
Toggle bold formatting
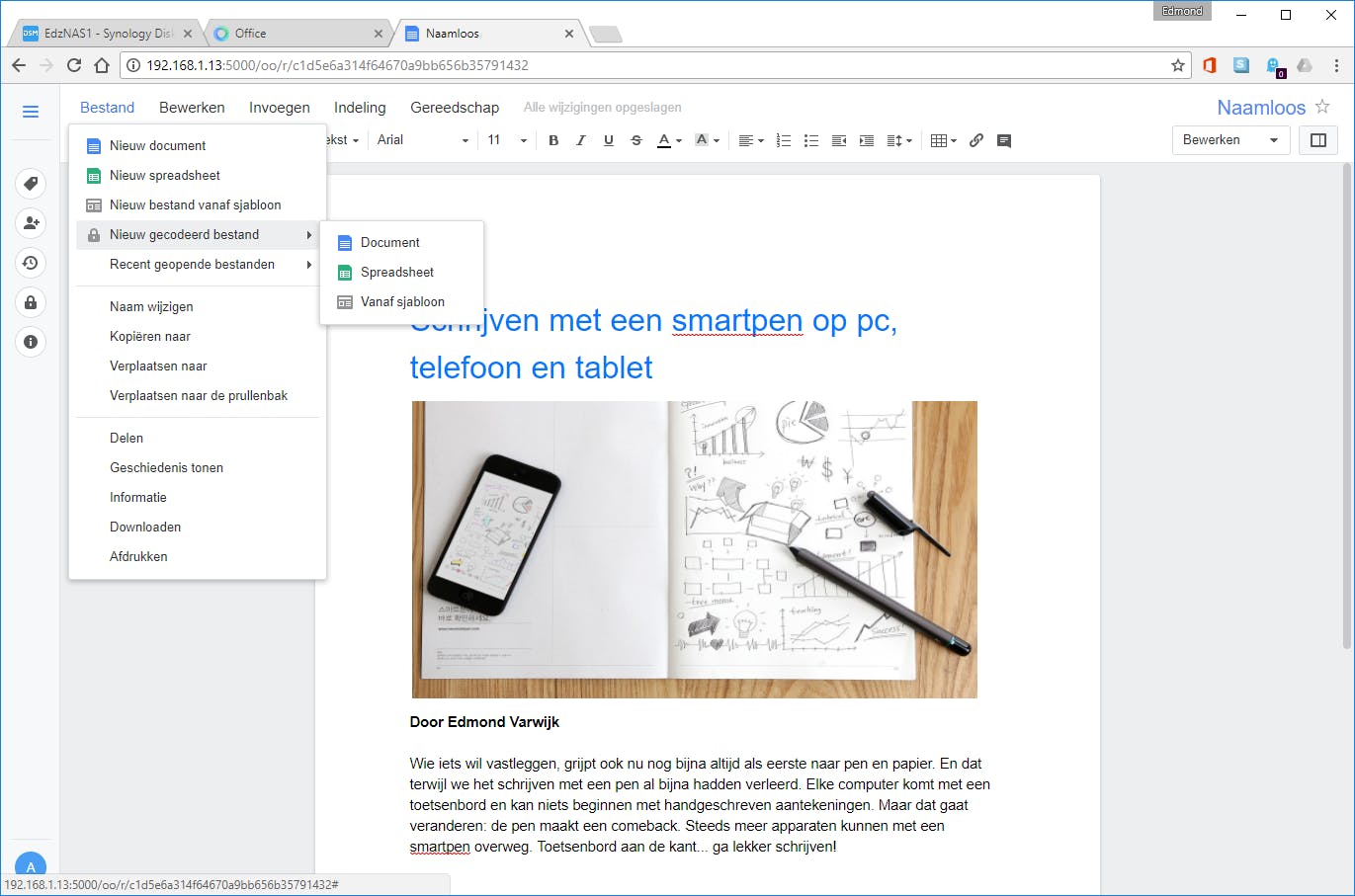[x=553, y=140]
